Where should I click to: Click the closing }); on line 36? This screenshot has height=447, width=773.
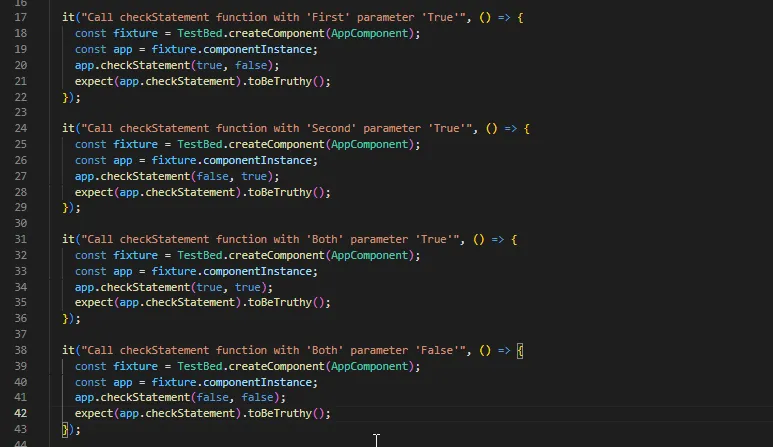pyautogui.click(x=71, y=318)
